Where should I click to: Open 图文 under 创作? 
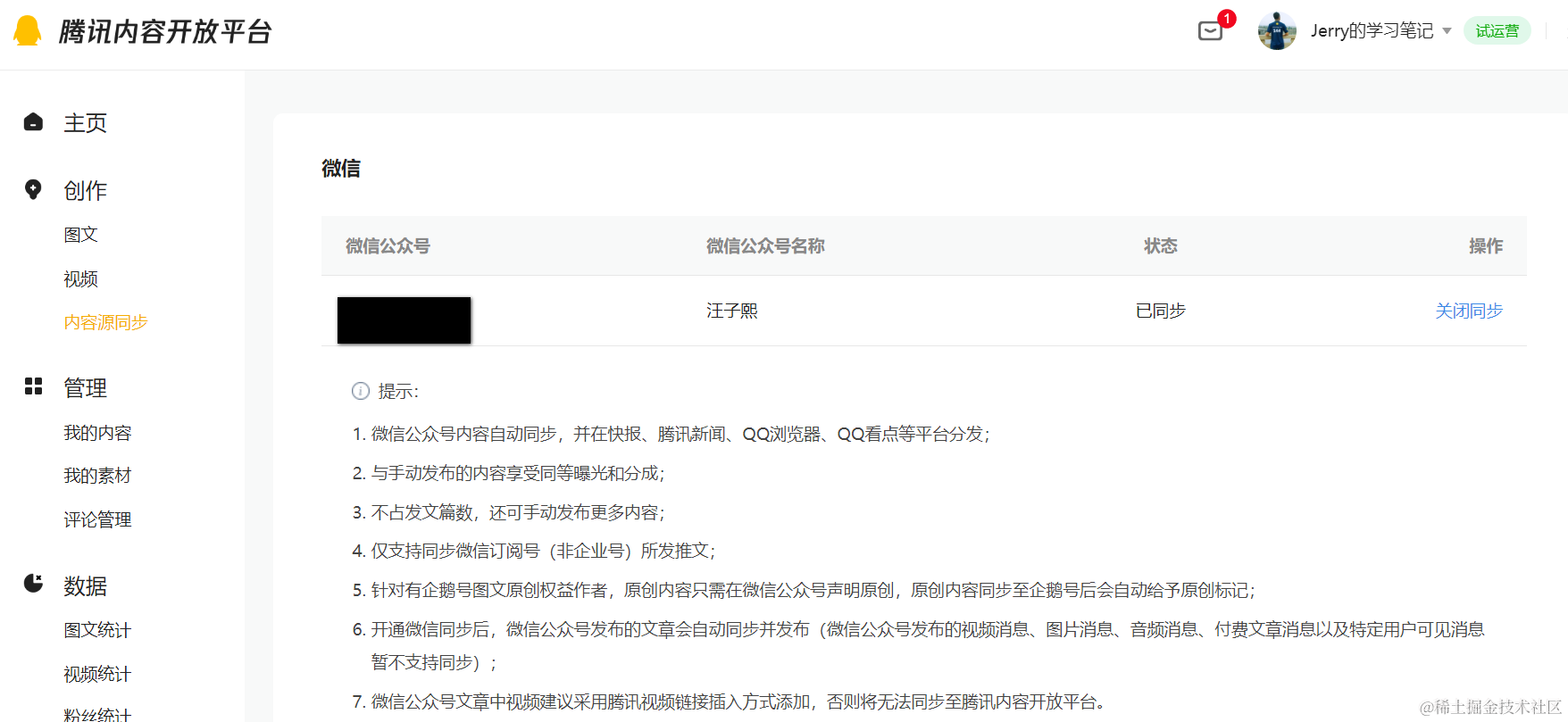(80, 235)
